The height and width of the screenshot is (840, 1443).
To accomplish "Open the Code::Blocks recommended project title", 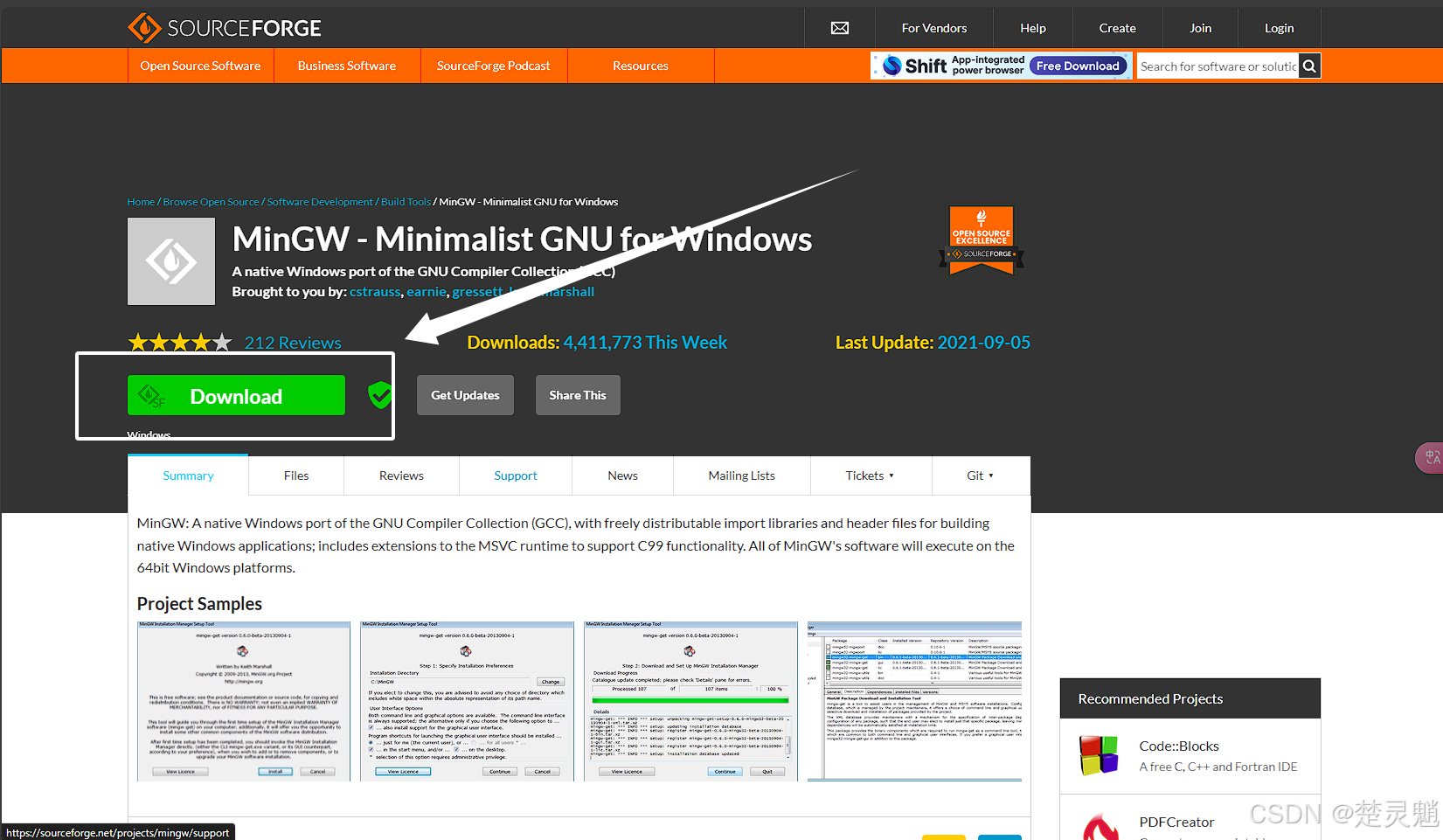I will (x=1179, y=746).
